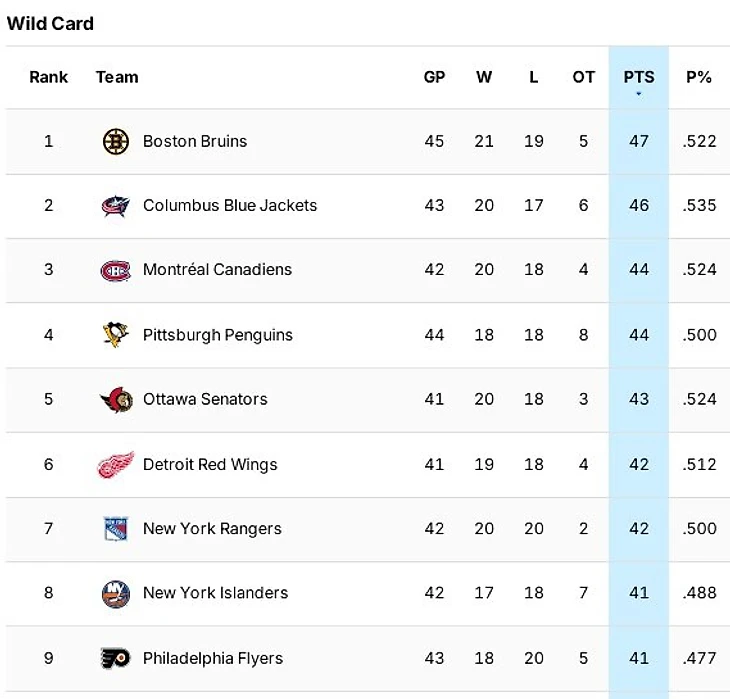Image resolution: width=730 pixels, height=699 pixels.
Task: Click the New York Islanders logo
Action: 116,594
